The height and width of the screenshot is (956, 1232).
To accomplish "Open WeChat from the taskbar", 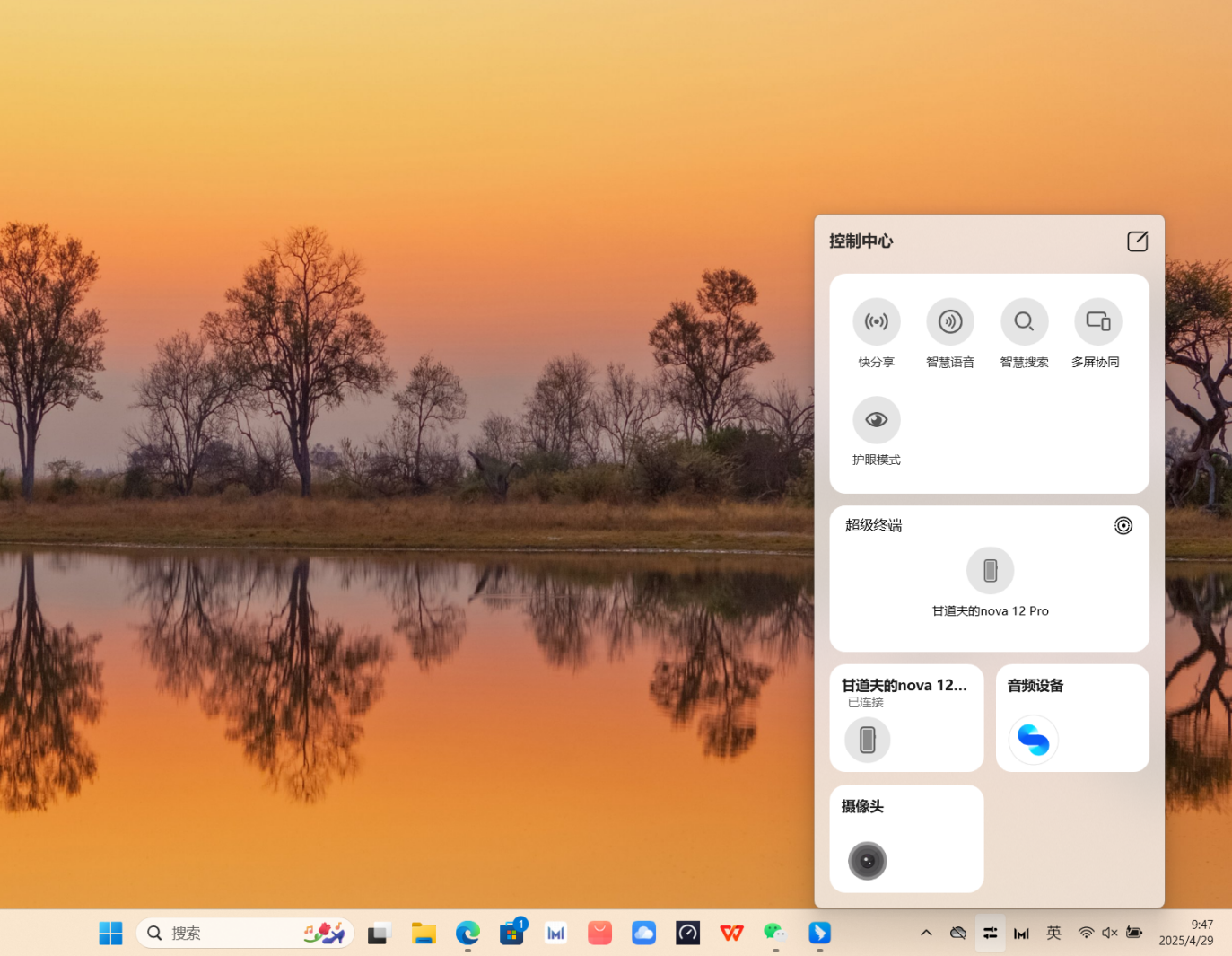I will [x=775, y=934].
